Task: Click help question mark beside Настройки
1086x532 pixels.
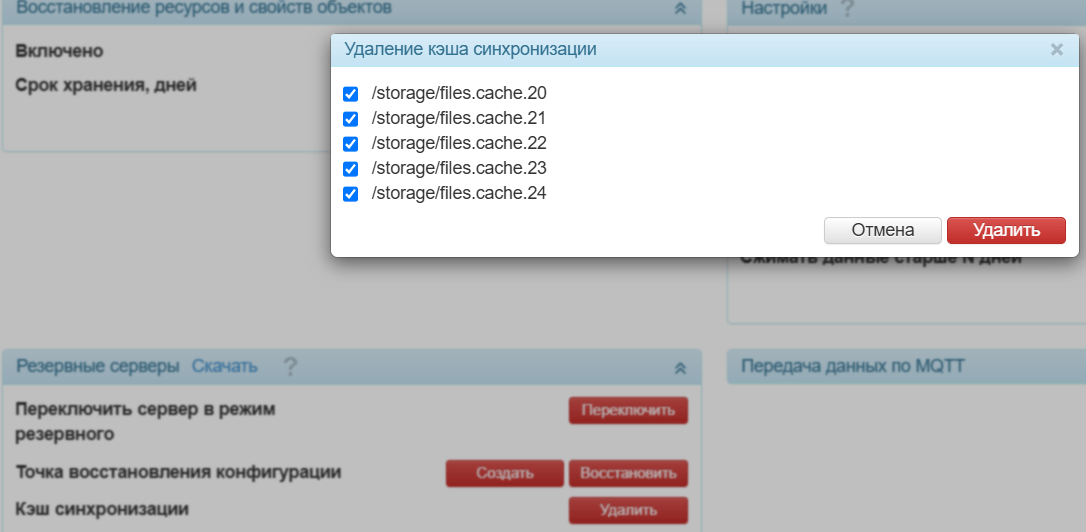Action: (846, 9)
